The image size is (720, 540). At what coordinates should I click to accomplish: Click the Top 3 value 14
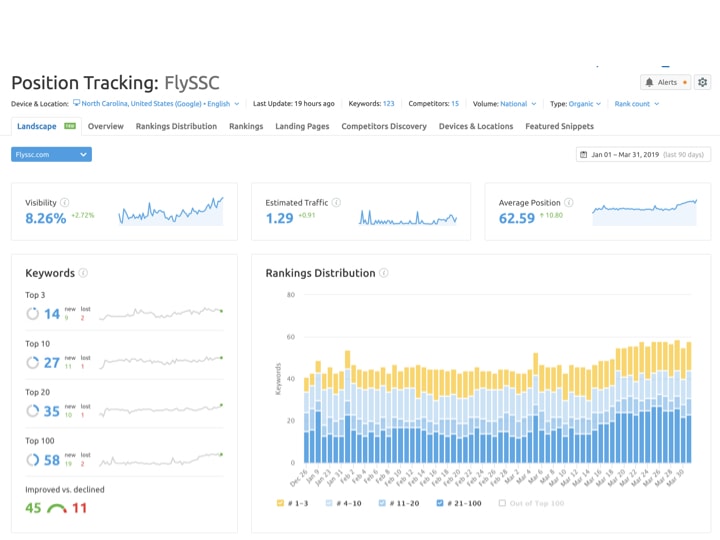(52, 314)
